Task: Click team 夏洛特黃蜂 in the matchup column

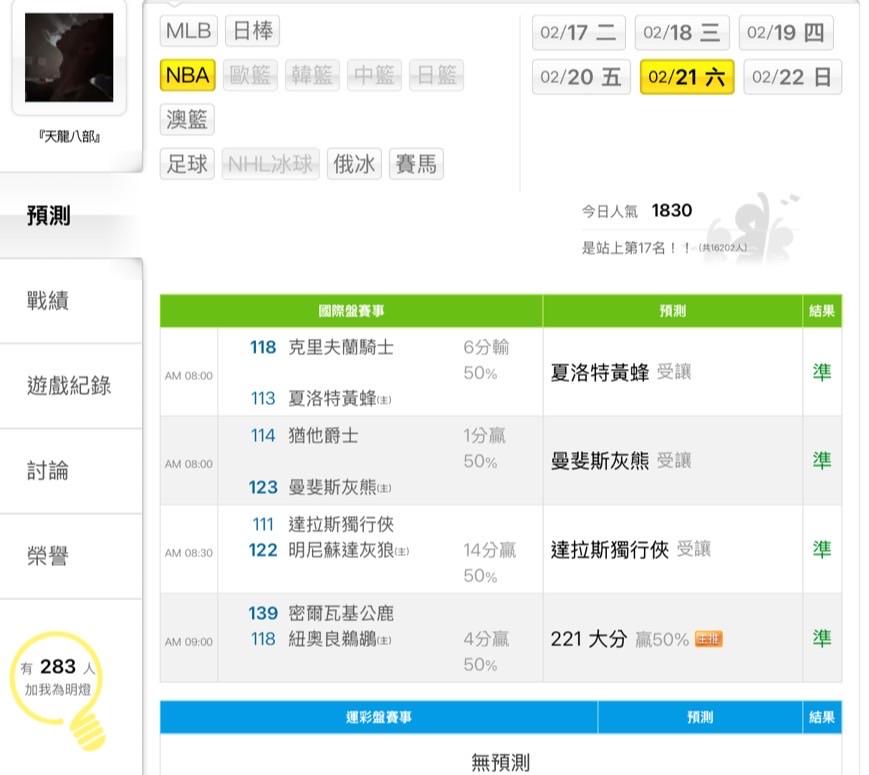Action: coord(333,399)
